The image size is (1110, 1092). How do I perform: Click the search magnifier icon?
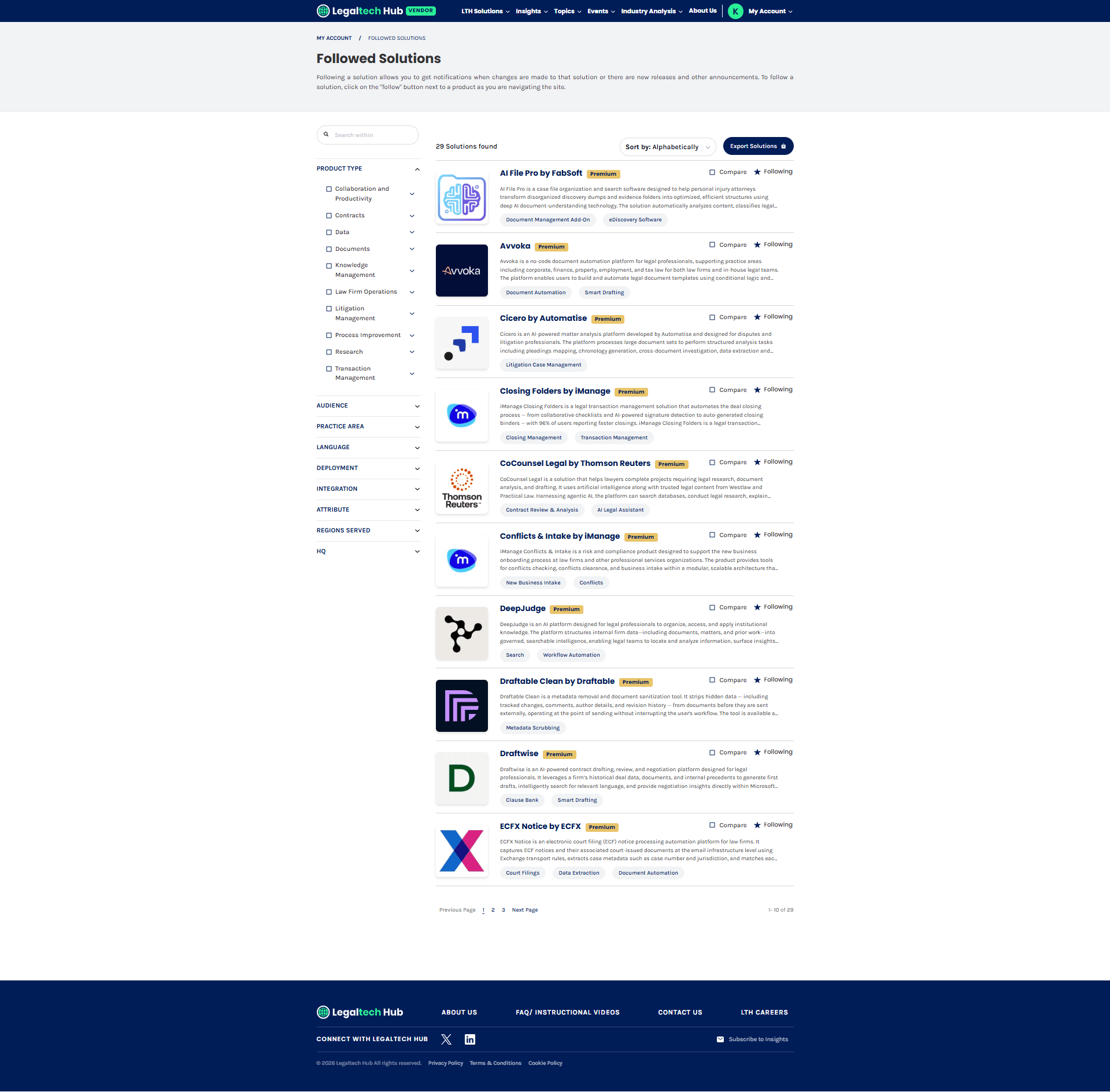[326, 135]
